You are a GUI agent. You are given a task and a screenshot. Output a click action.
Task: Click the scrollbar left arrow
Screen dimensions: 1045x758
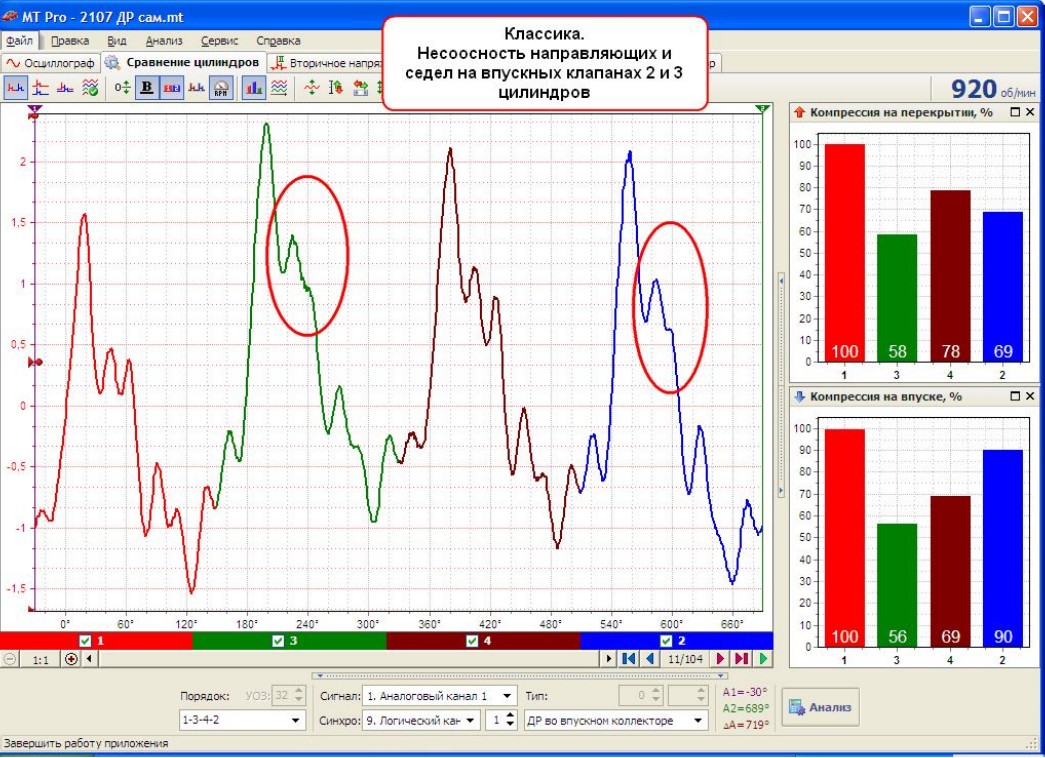point(89,659)
